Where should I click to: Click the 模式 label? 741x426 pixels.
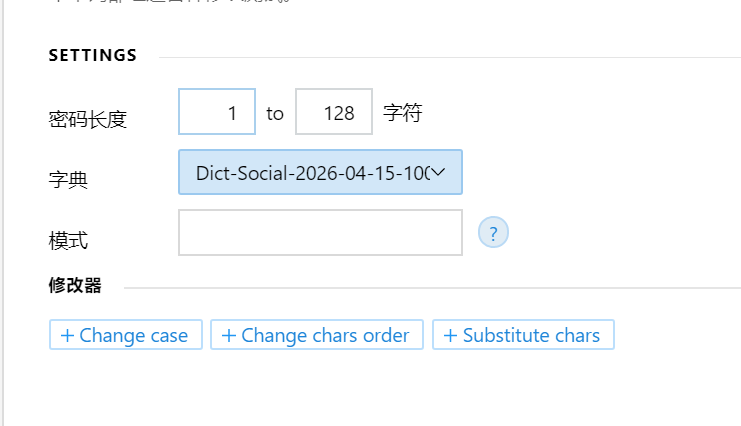[68, 241]
